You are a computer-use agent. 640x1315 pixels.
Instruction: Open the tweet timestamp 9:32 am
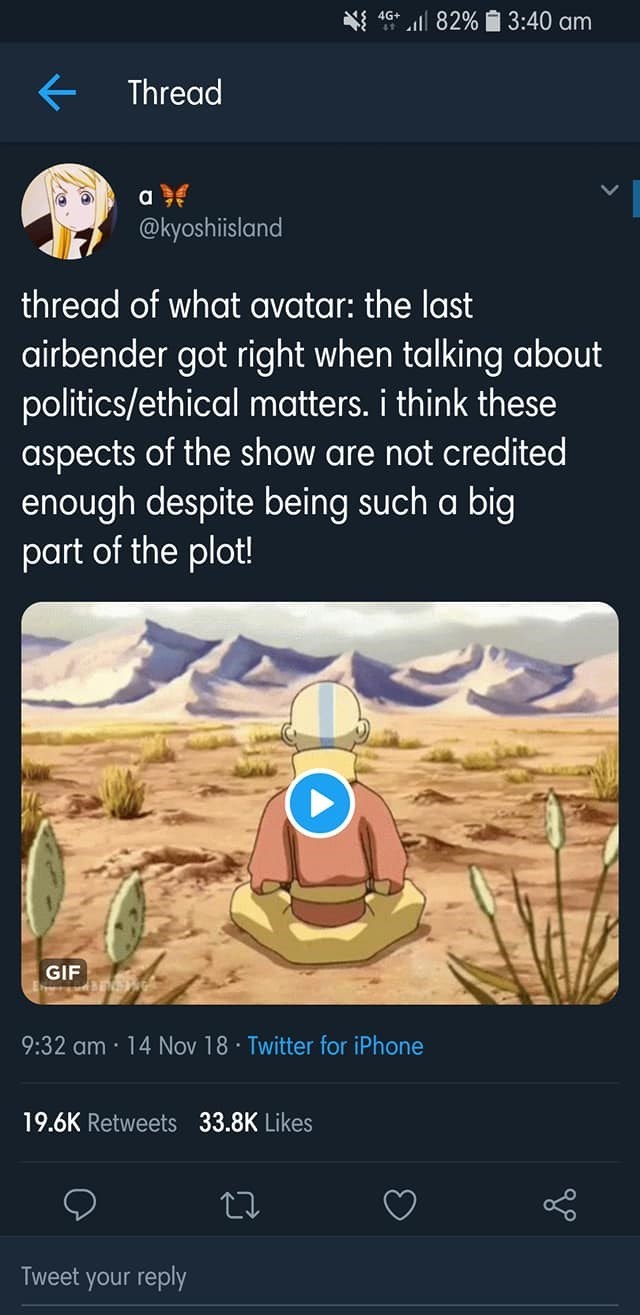pyautogui.click(x=64, y=1046)
